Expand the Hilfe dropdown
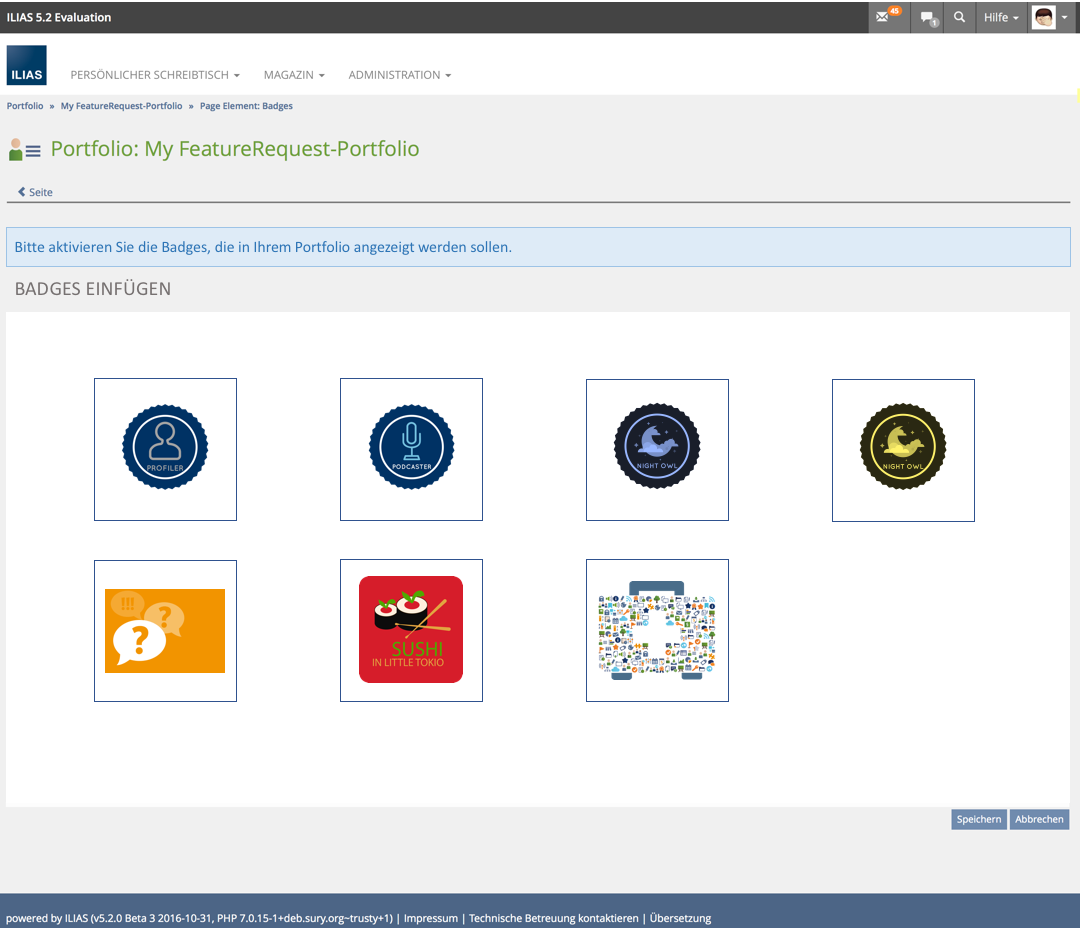The image size is (1080, 928). coord(1001,18)
